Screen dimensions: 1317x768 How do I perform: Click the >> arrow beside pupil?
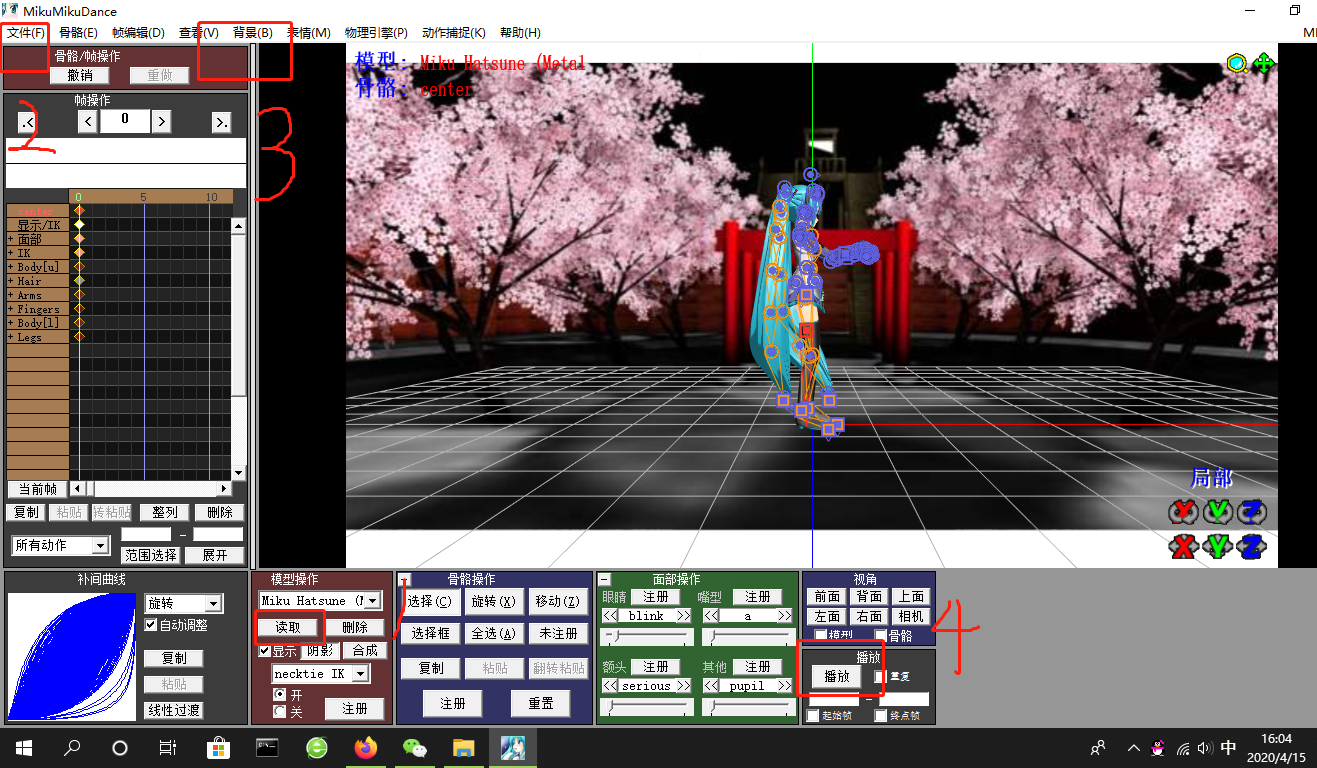pyautogui.click(x=784, y=686)
